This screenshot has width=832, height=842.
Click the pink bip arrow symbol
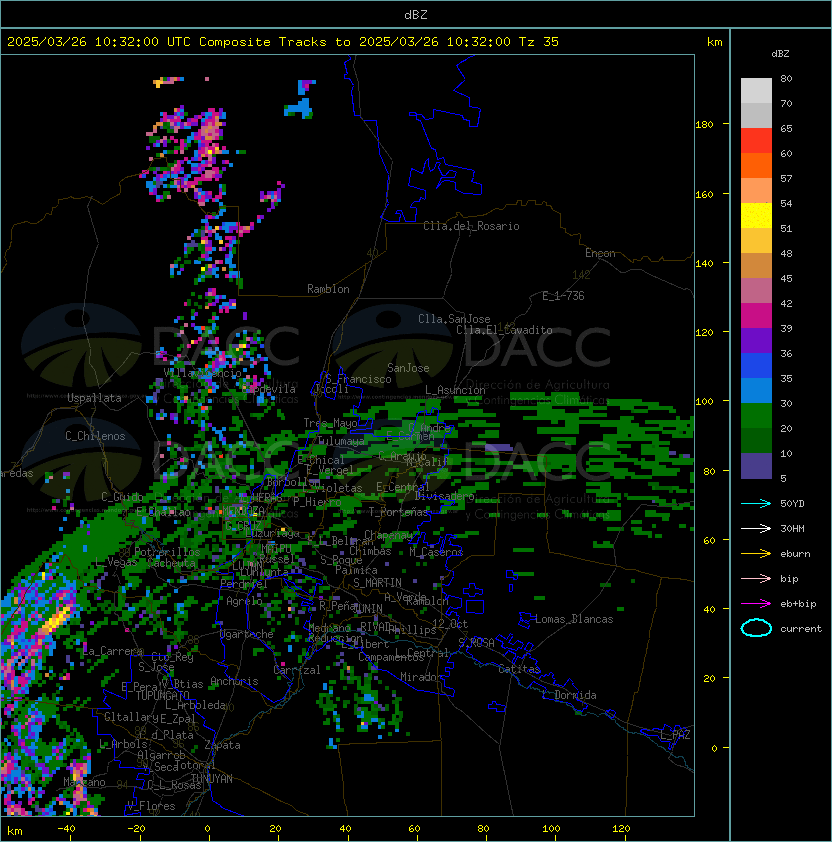(x=756, y=578)
